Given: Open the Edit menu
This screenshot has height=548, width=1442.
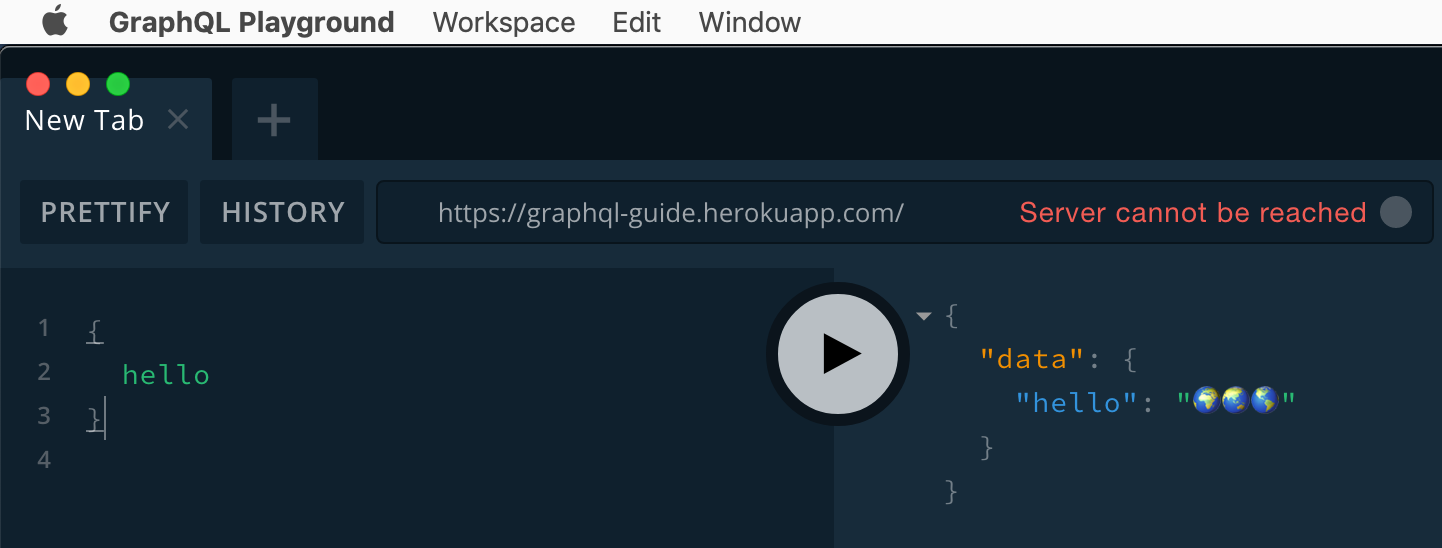Looking at the screenshot, I should 637,22.
